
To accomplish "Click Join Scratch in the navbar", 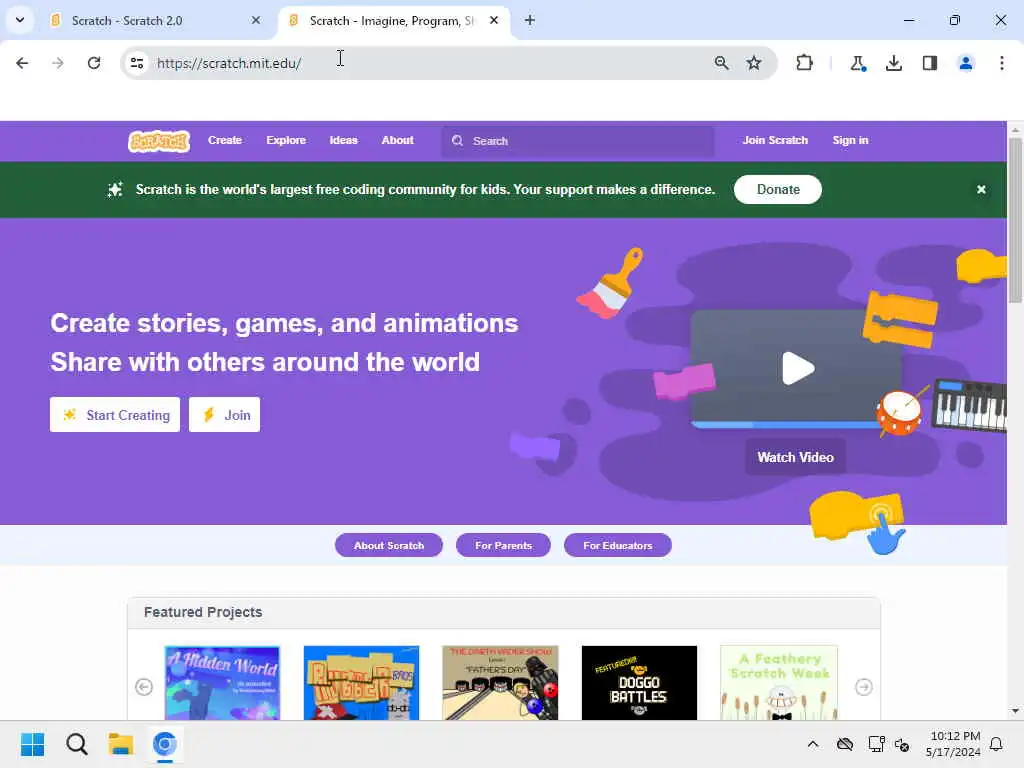I will pos(775,140).
